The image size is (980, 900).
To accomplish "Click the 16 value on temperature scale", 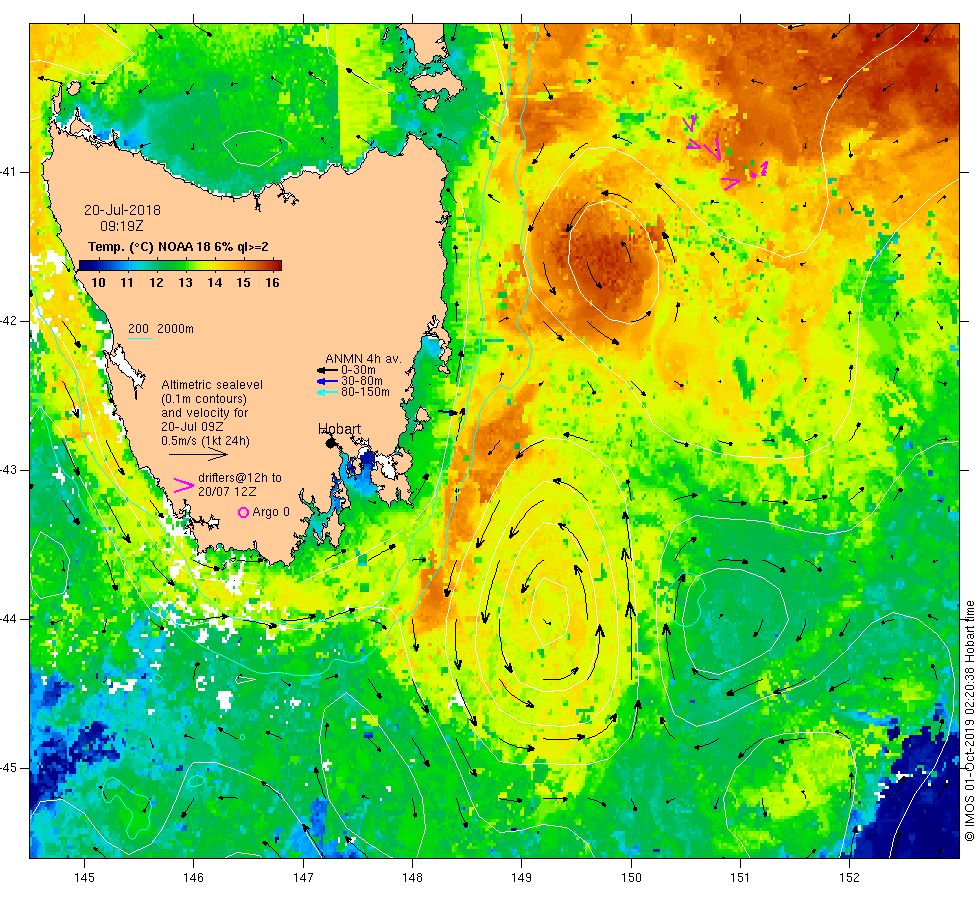I will (272, 282).
